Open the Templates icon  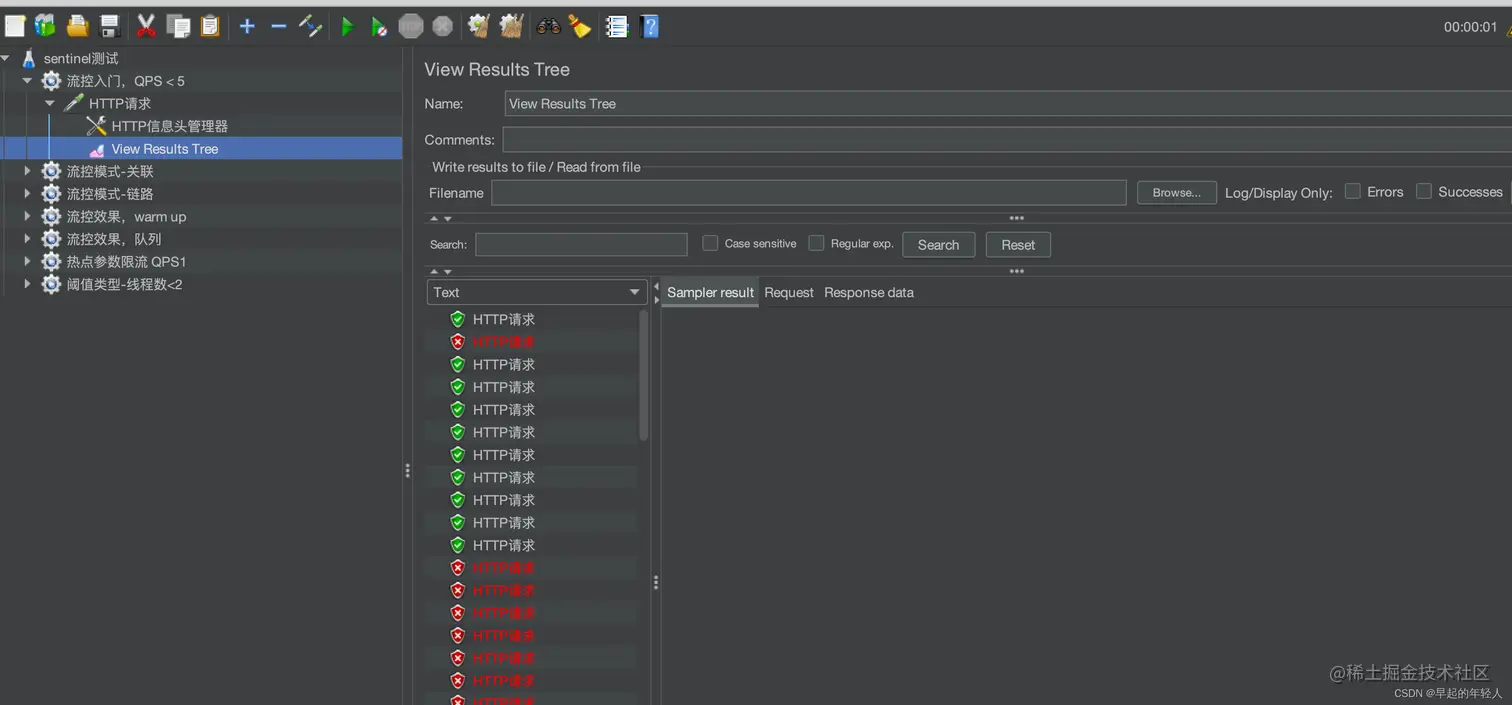pos(45,27)
